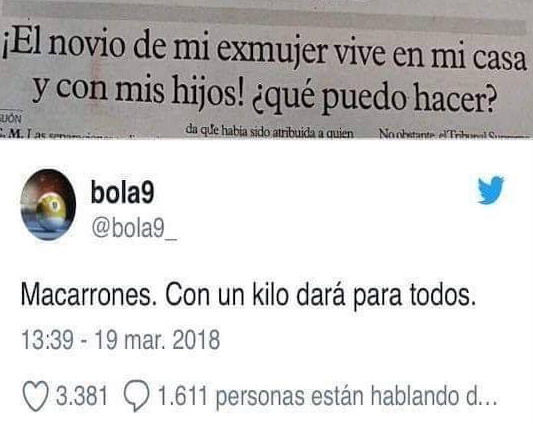The image size is (533, 424).
Task: Open the 13:39 tweet time link
Action: (47, 340)
